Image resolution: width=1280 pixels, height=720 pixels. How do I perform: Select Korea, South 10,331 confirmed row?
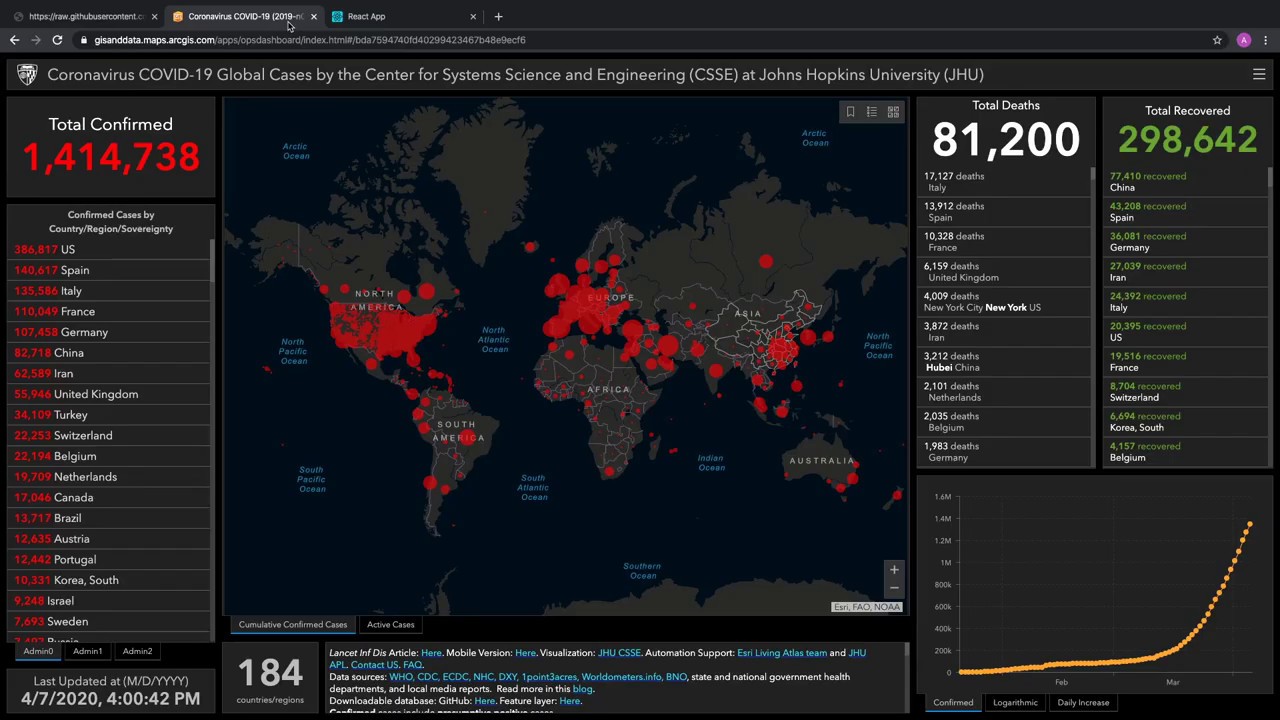point(109,580)
